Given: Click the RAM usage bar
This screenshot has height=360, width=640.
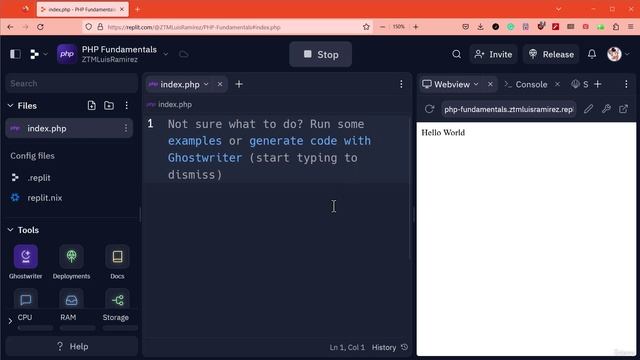Looking at the screenshot, I should click(78, 328).
